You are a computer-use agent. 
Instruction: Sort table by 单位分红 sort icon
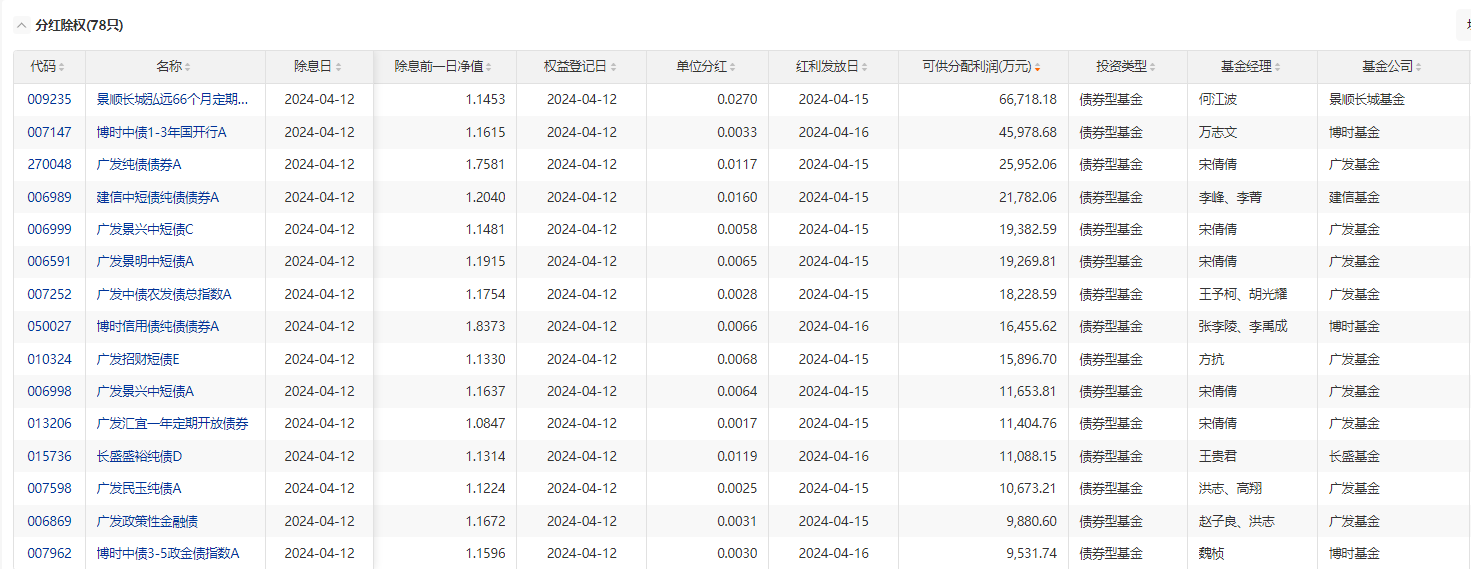[733, 67]
